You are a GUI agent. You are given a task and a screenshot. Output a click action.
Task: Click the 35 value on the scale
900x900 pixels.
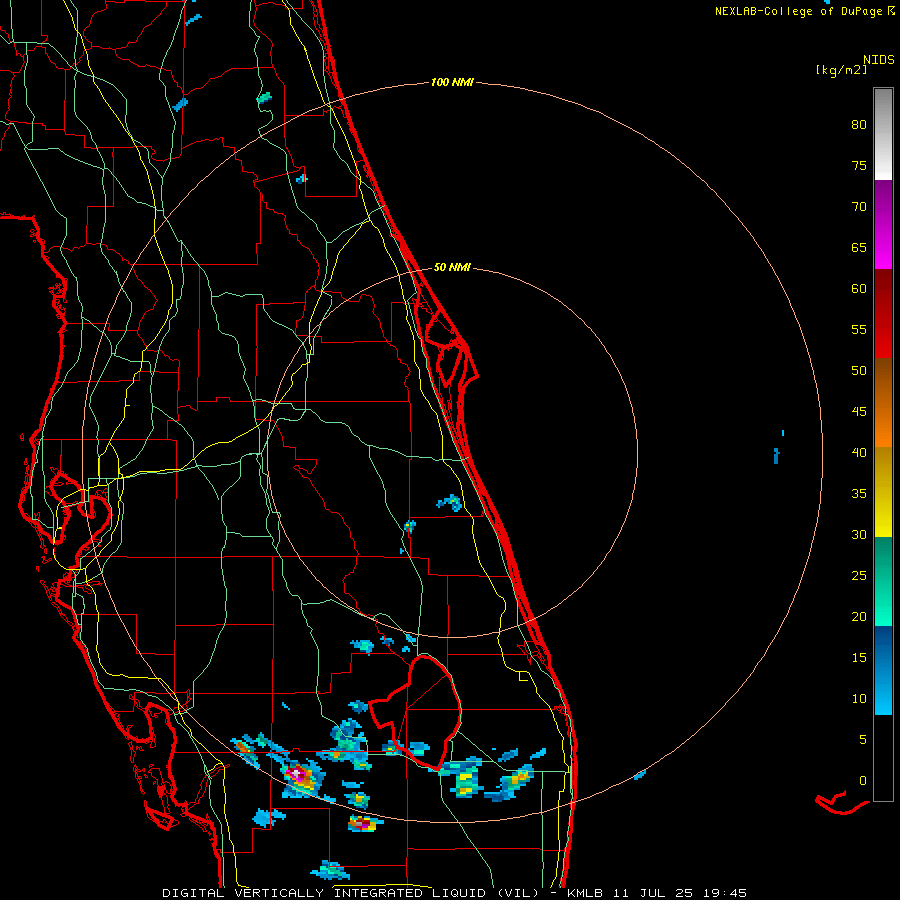pyautogui.click(x=859, y=494)
